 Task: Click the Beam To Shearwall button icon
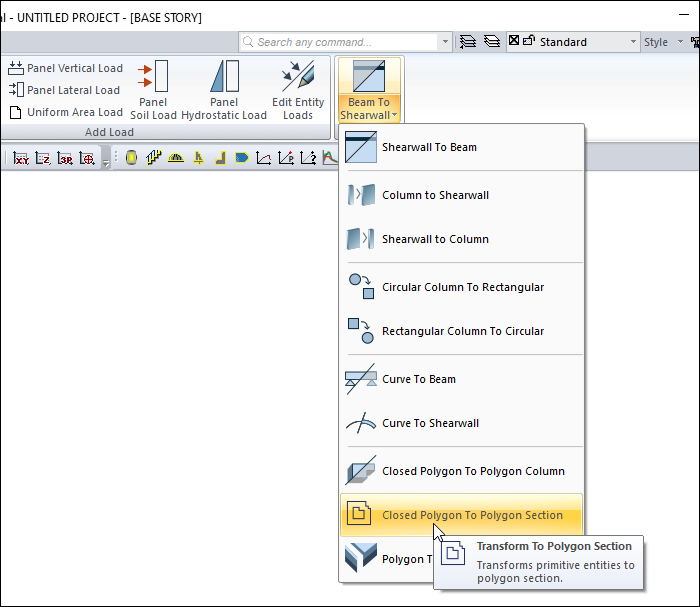tap(369, 76)
